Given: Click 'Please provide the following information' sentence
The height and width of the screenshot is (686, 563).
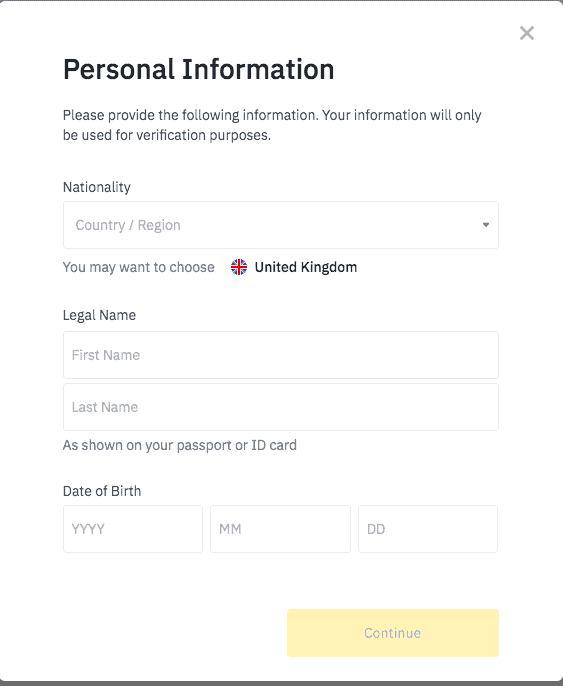Looking at the screenshot, I should (191, 115).
